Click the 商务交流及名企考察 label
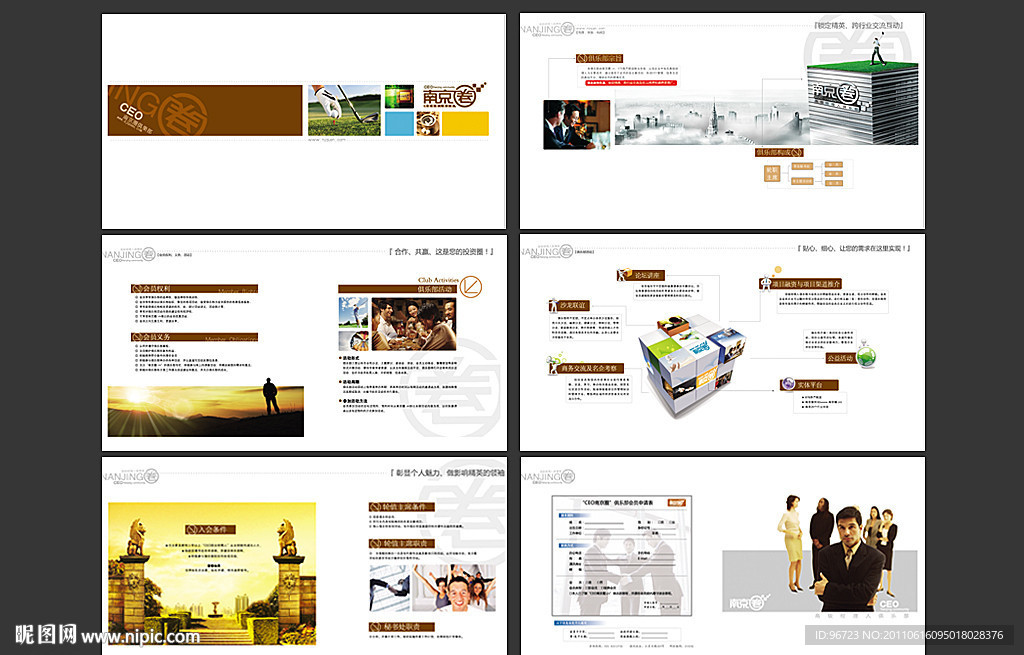 point(590,368)
